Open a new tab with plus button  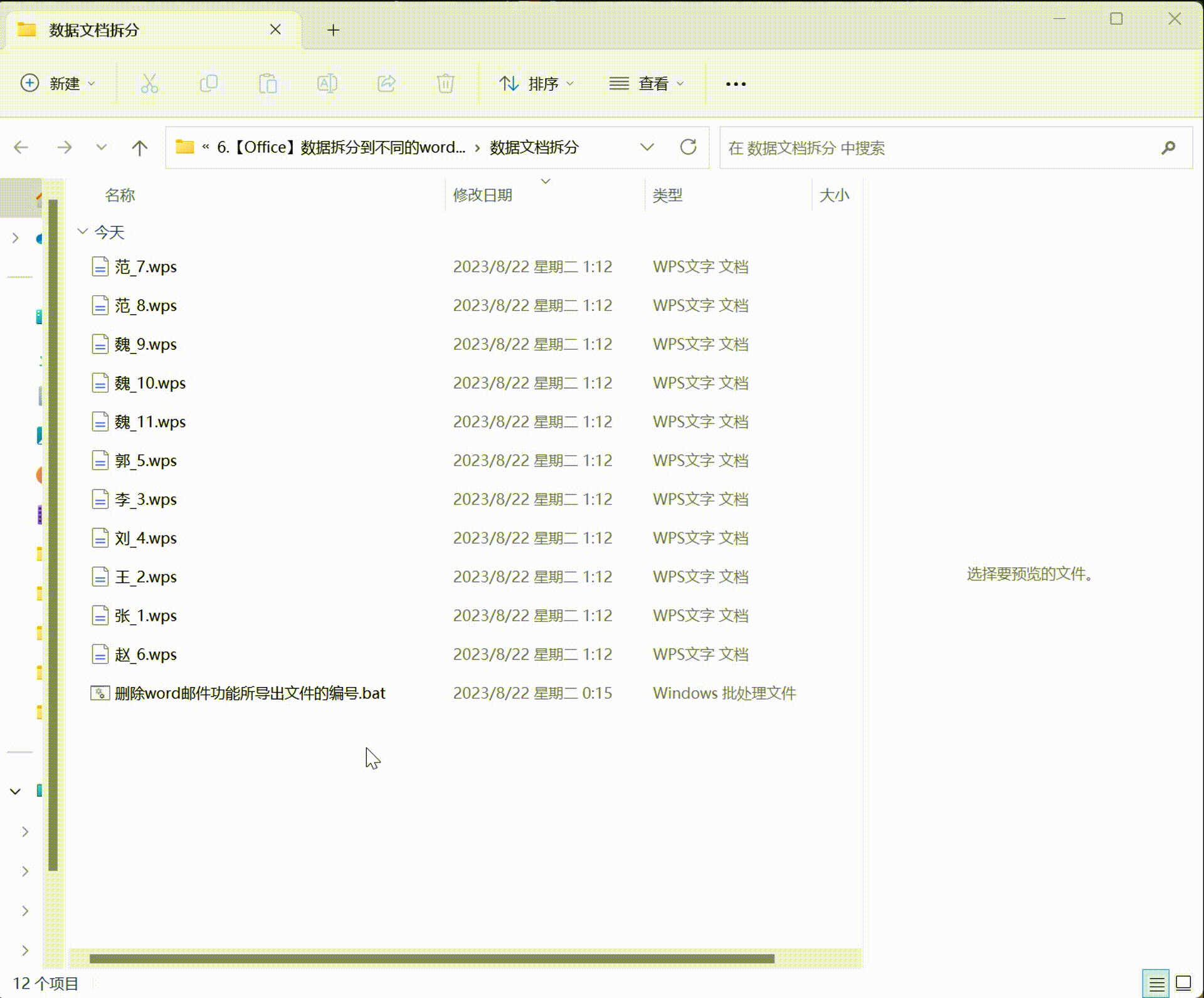(333, 30)
